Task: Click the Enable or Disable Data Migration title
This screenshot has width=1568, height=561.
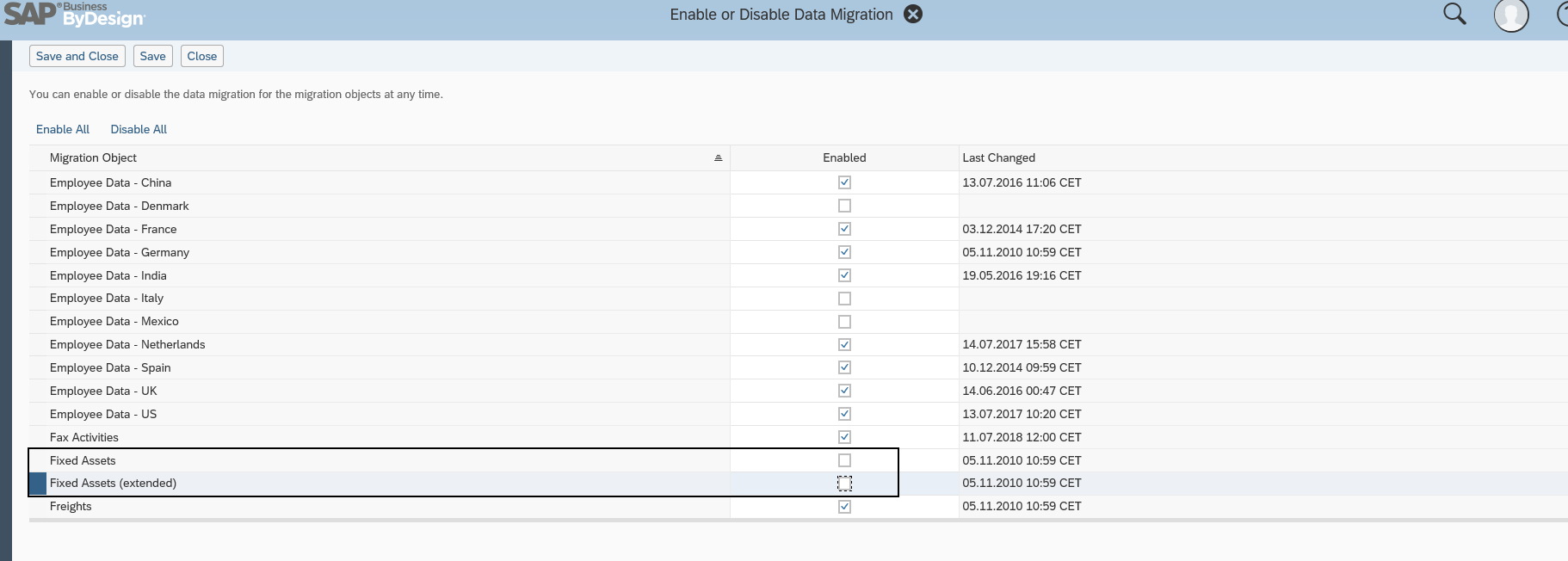Action: coord(781,14)
